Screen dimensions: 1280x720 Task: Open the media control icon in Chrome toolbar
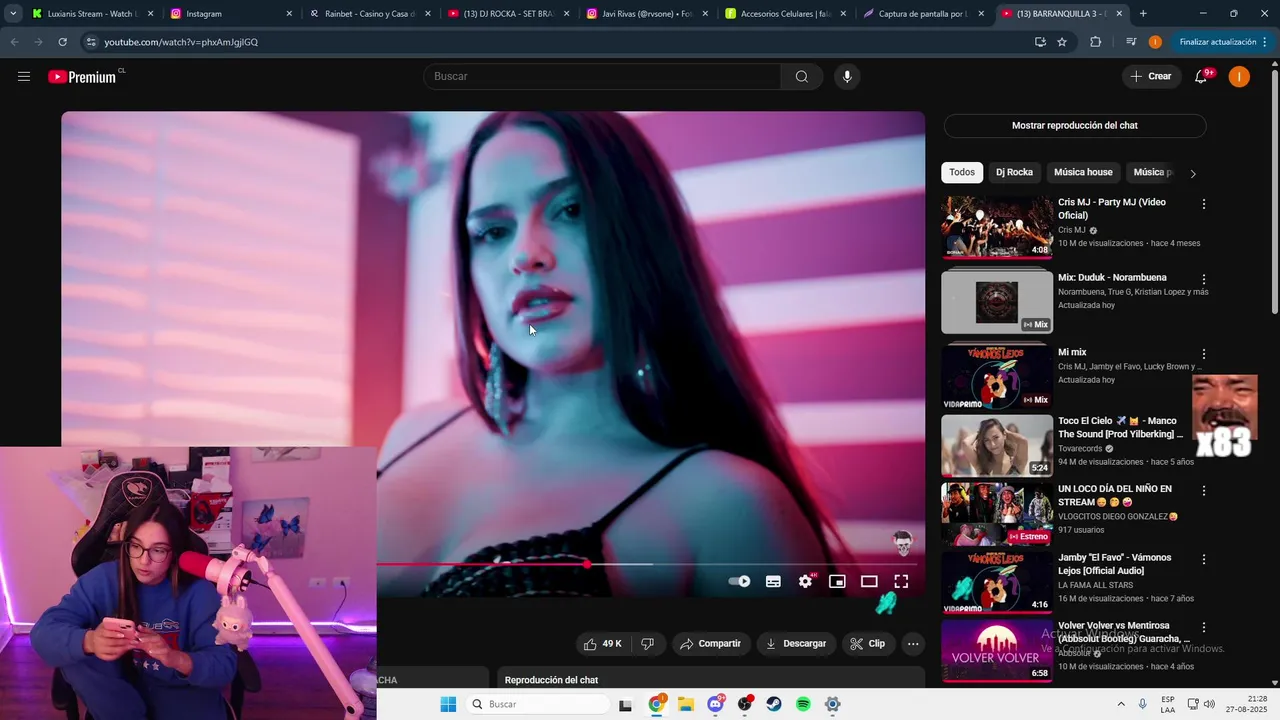click(1131, 42)
